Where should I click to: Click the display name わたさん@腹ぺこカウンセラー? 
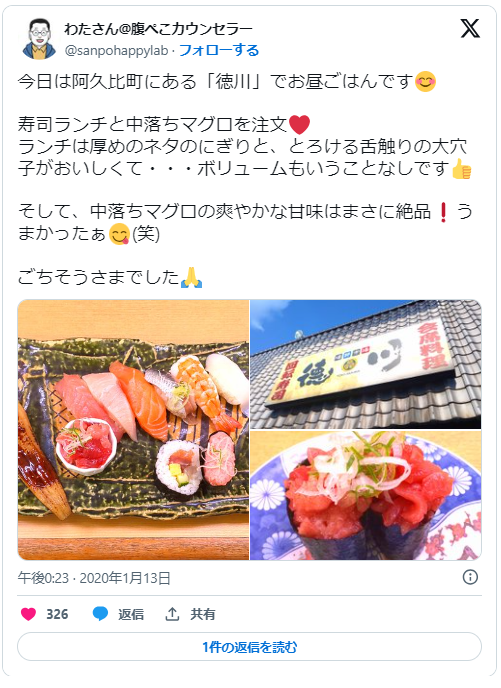[x=158, y=29]
